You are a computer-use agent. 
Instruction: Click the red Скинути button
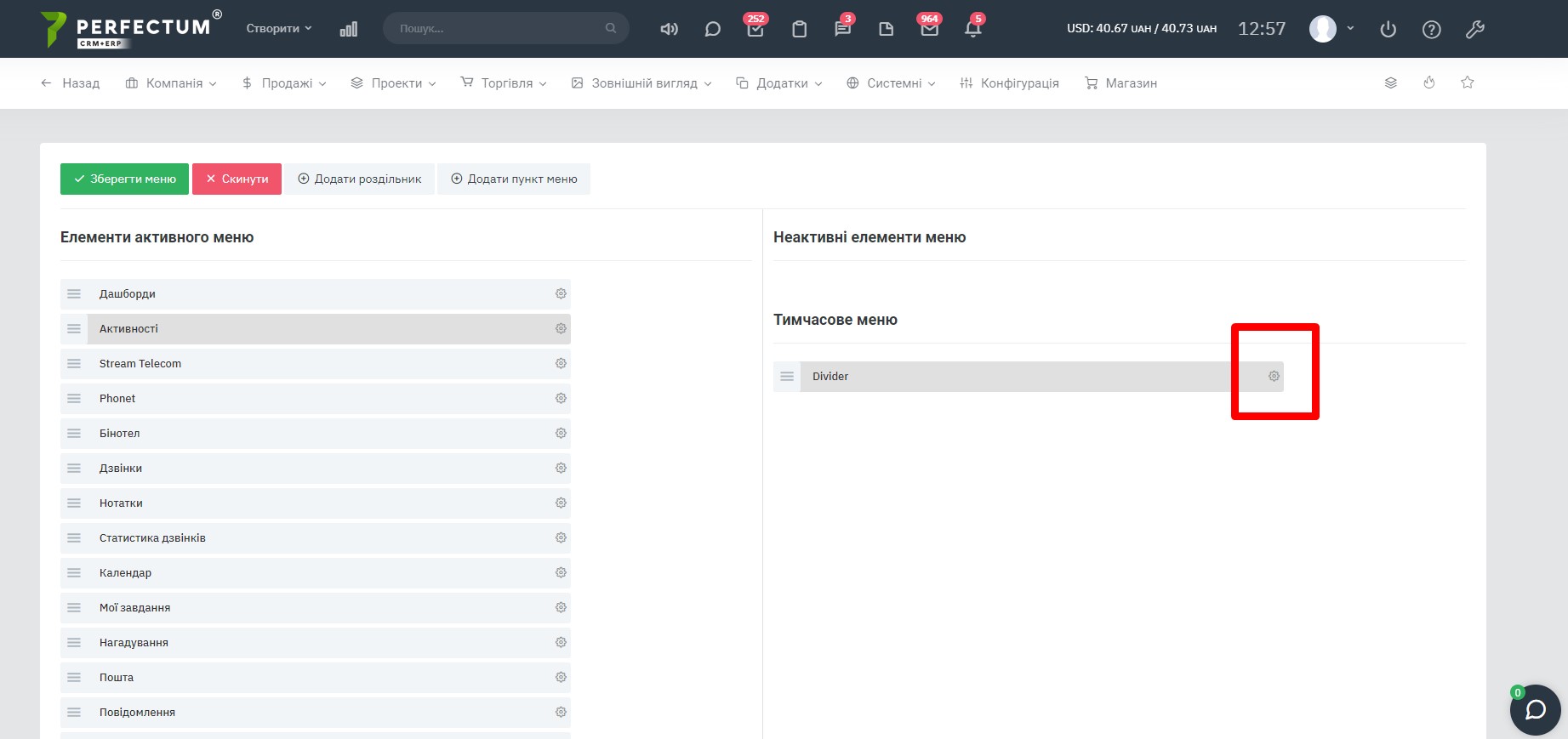[237, 179]
